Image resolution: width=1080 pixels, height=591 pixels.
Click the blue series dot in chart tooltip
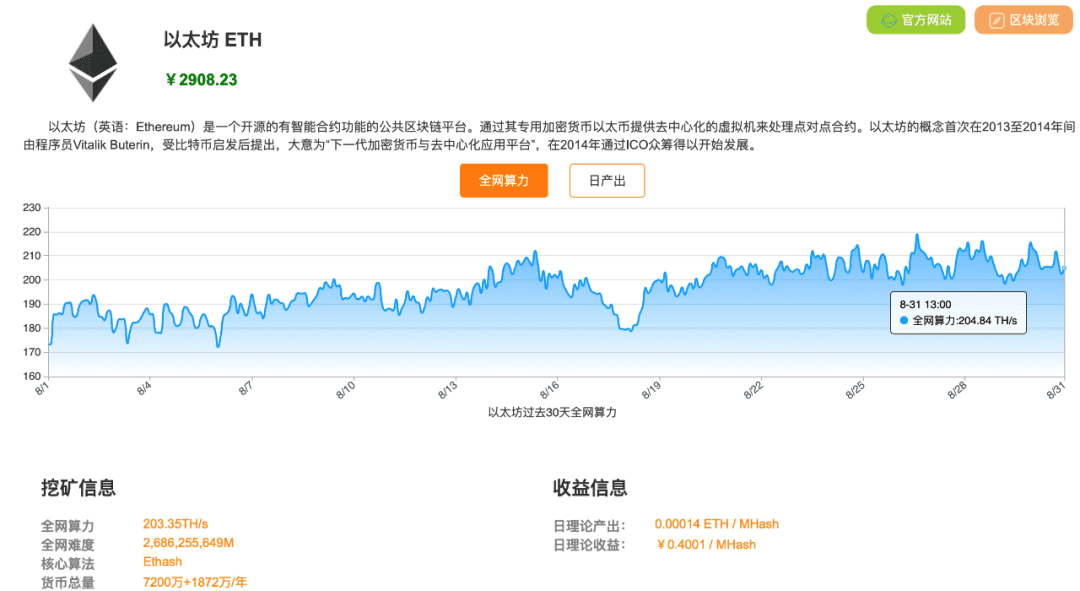point(904,320)
